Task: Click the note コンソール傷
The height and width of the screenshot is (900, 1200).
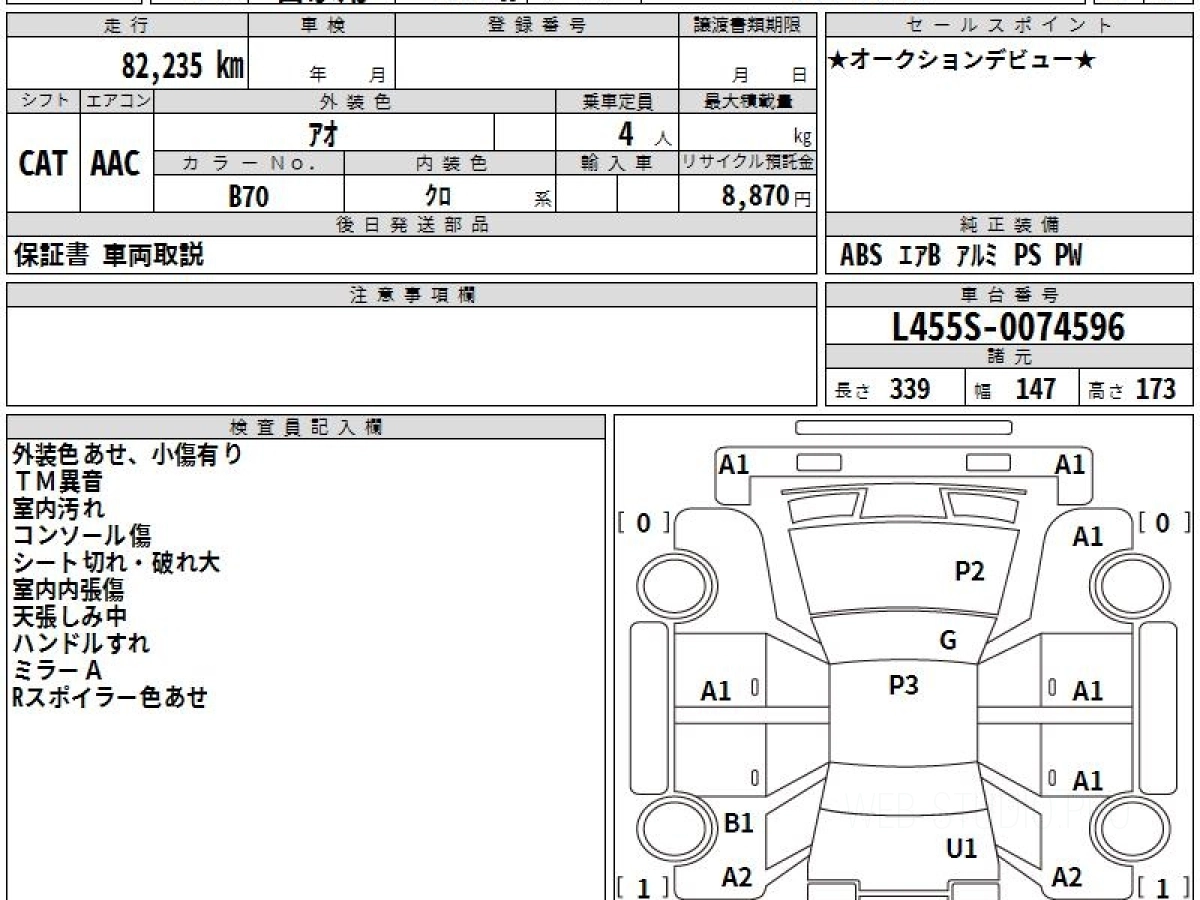Action: click(x=82, y=536)
